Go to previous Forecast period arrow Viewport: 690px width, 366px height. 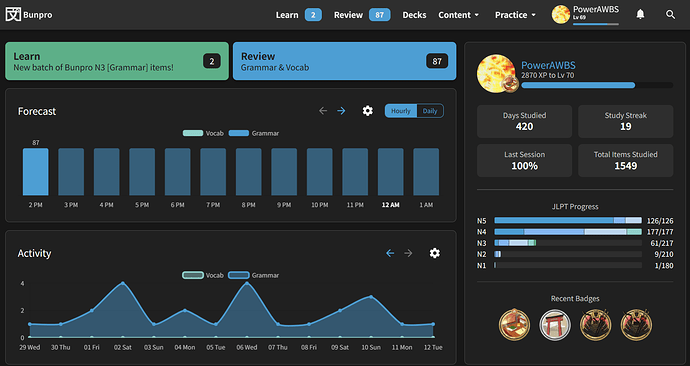(323, 111)
